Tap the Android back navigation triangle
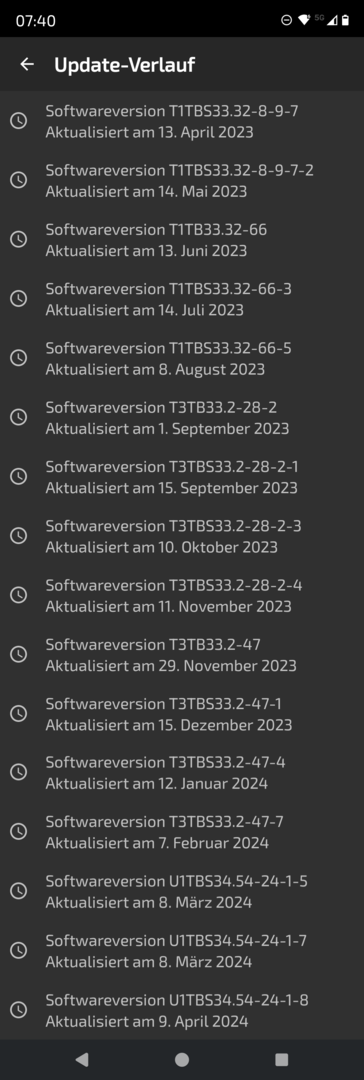 [x=82, y=1059]
